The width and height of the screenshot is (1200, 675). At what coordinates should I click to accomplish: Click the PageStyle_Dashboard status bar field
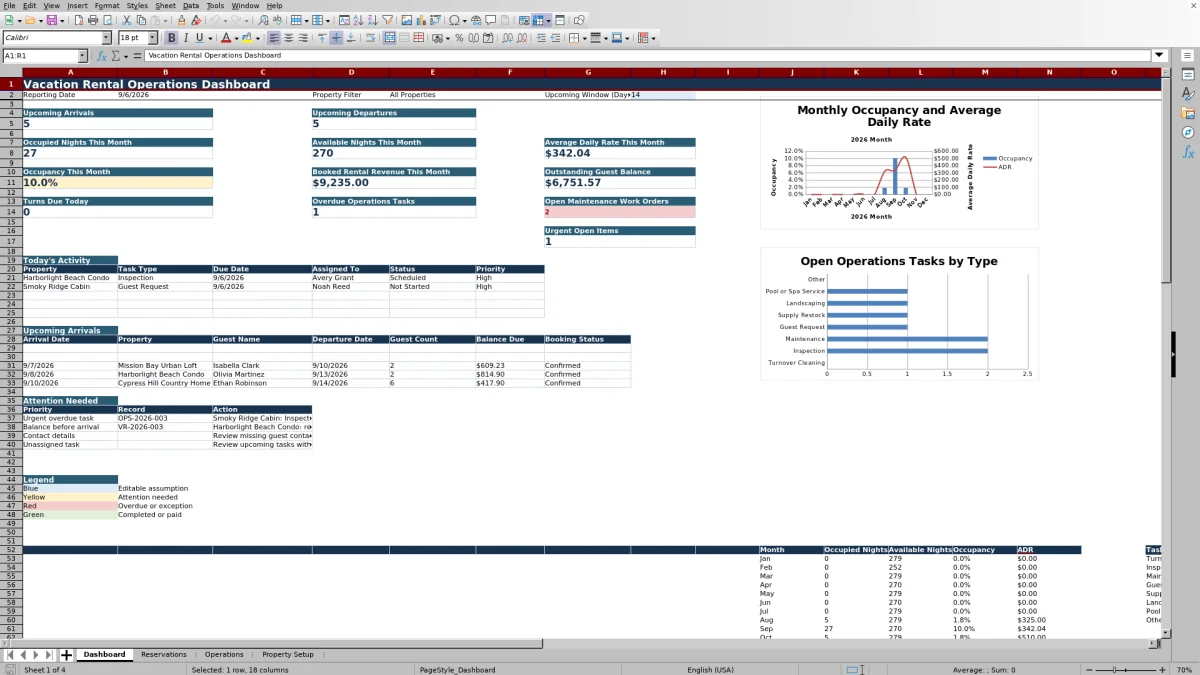coord(457,670)
